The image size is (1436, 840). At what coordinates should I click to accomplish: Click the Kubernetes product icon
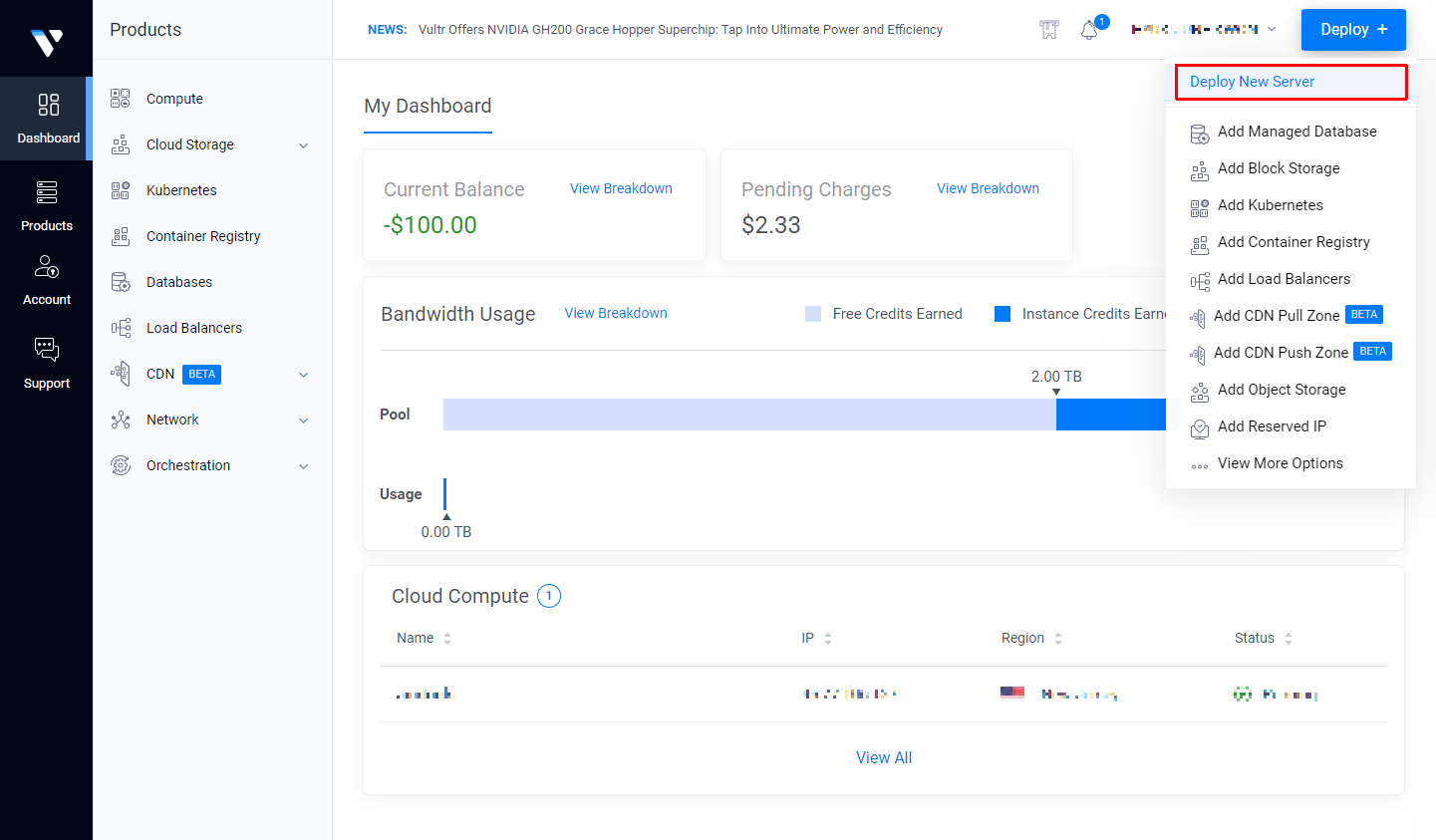pos(121,190)
